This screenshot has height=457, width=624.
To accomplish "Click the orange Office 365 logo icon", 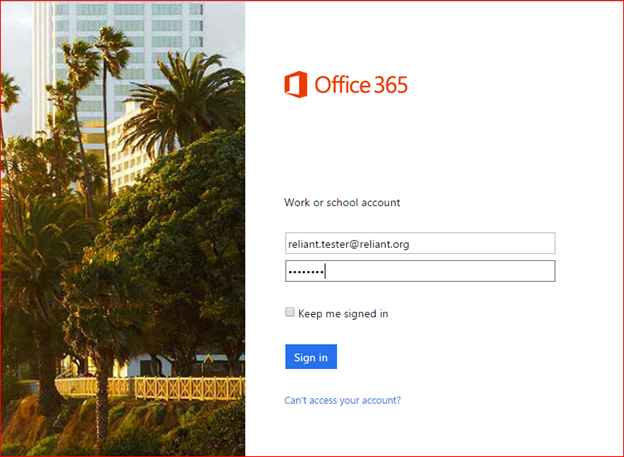I will 296,84.
